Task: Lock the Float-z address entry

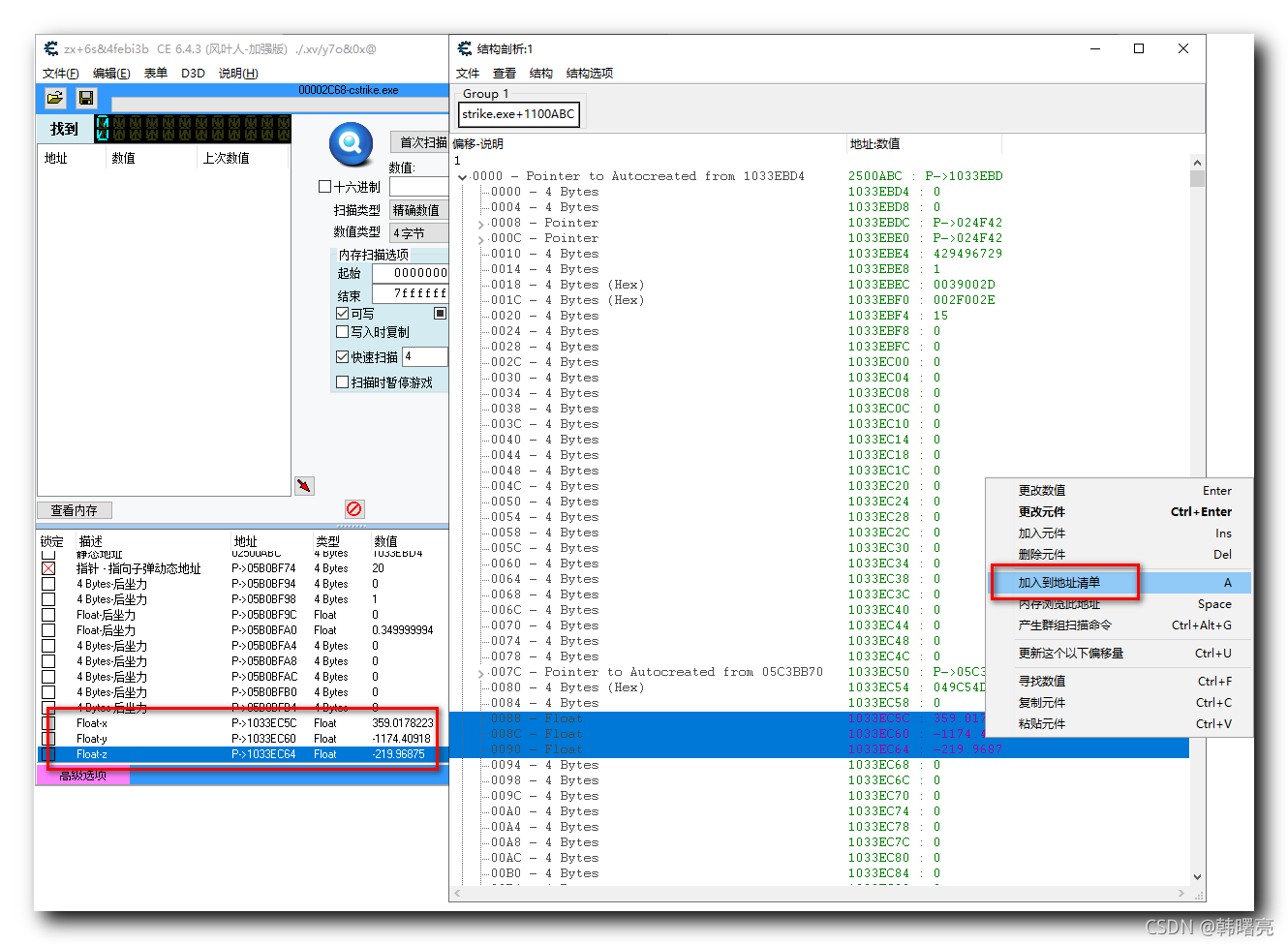Action: 48,754
